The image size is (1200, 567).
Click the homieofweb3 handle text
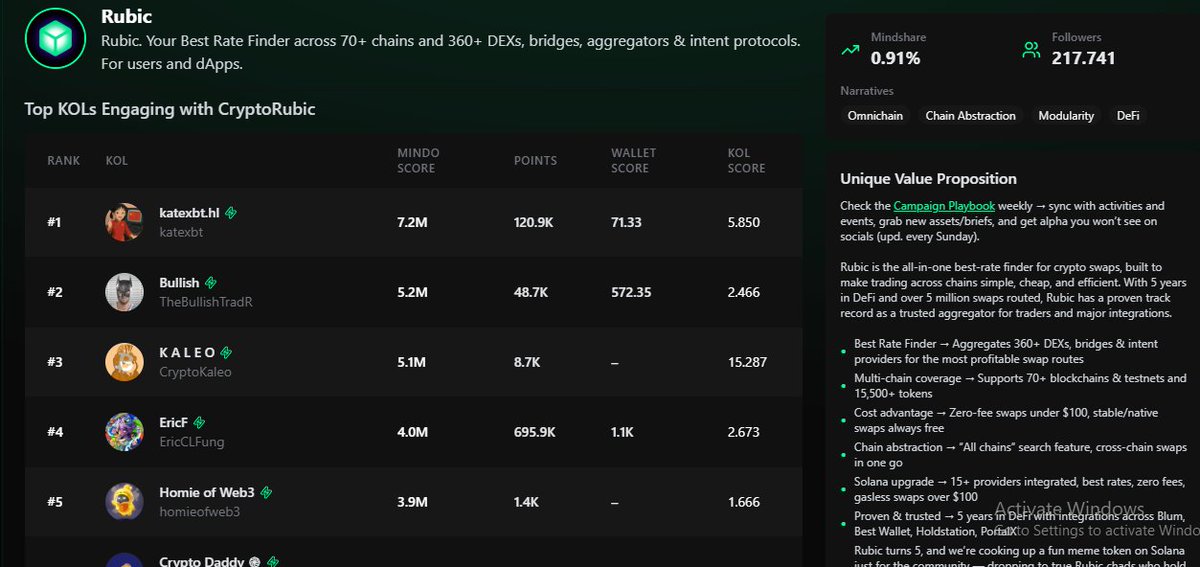click(x=199, y=512)
